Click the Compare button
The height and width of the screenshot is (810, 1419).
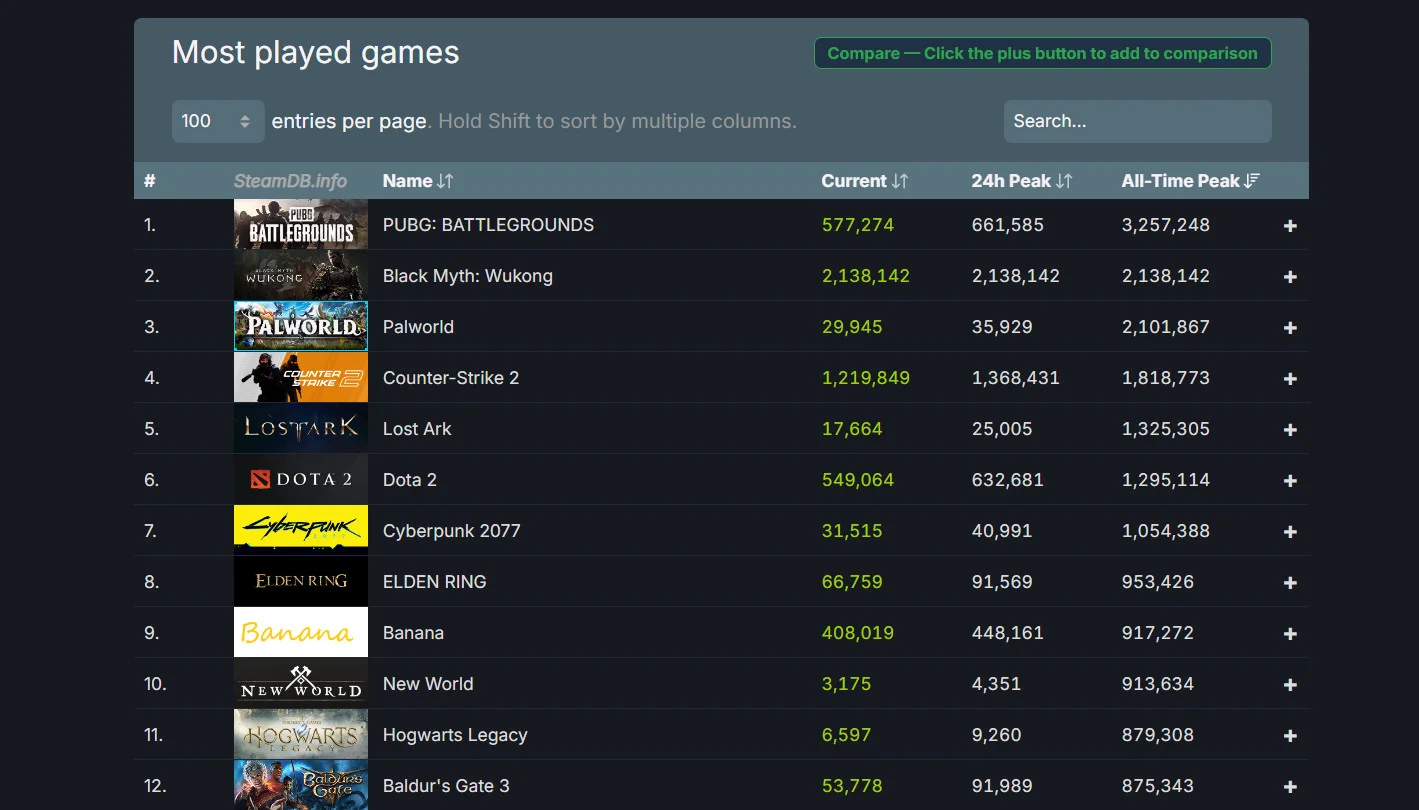coord(1043,53)
